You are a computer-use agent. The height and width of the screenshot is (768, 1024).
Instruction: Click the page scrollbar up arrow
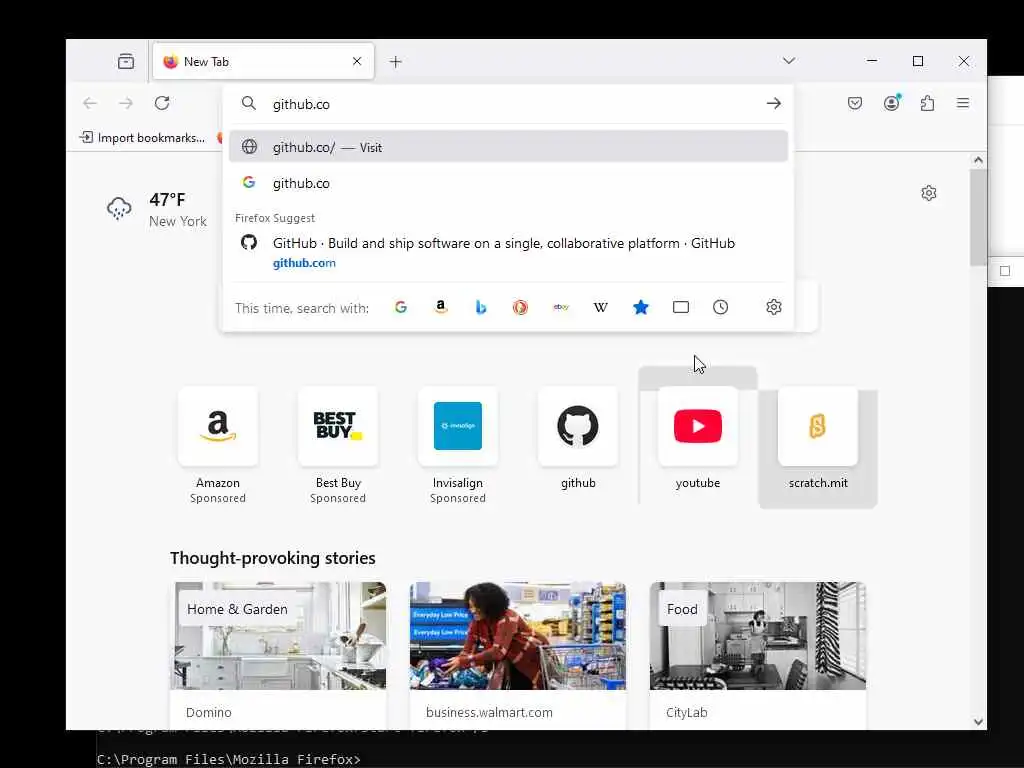[x=978, y=160]
